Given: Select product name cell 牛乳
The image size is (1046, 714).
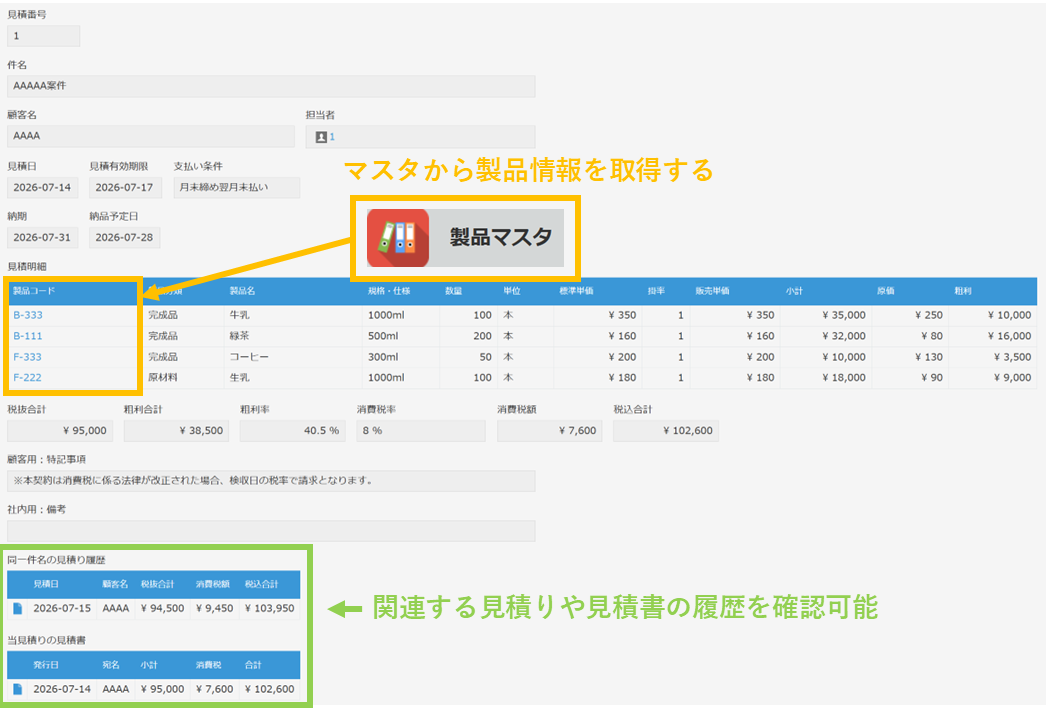Looking at the screenshot, I should [294, 315].
